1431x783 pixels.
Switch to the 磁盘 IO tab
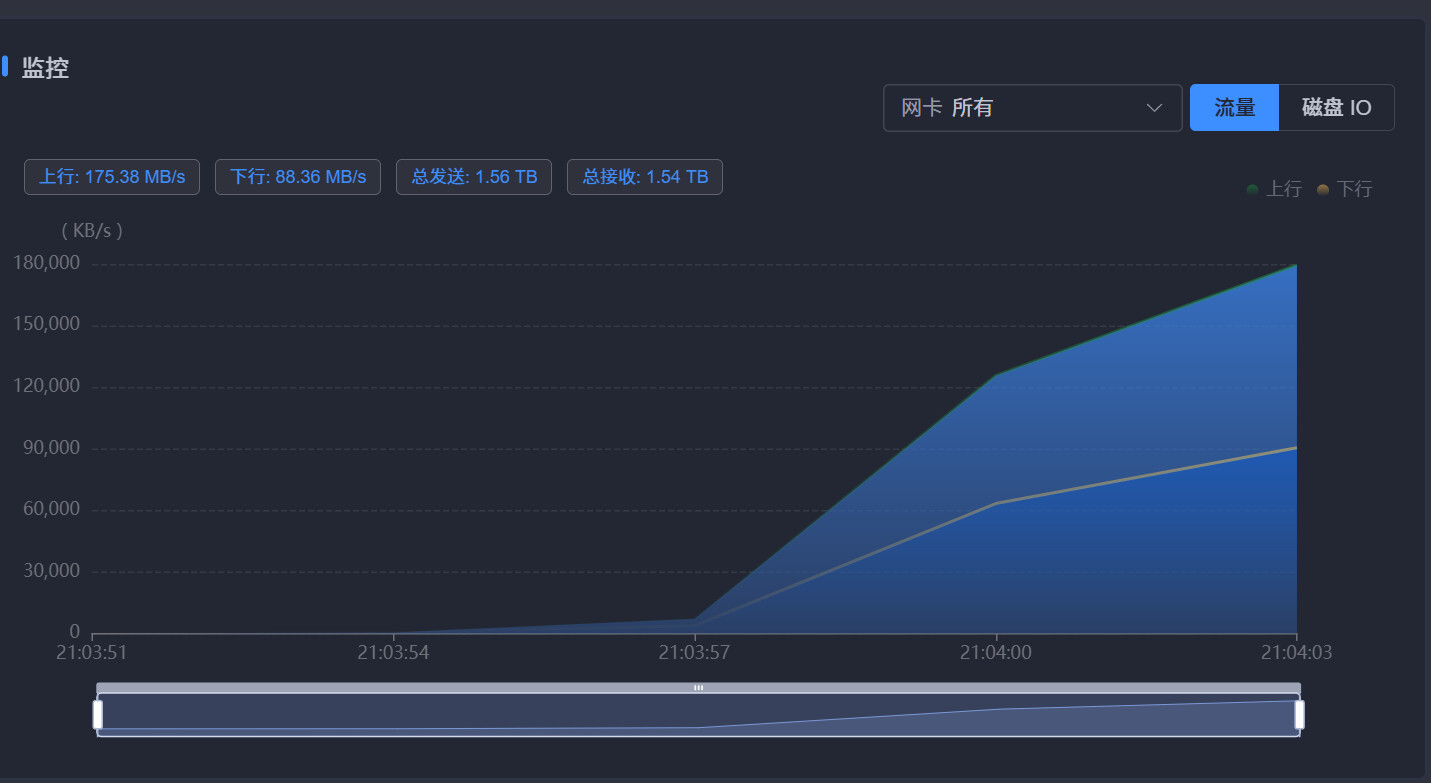click(1336, 108)
